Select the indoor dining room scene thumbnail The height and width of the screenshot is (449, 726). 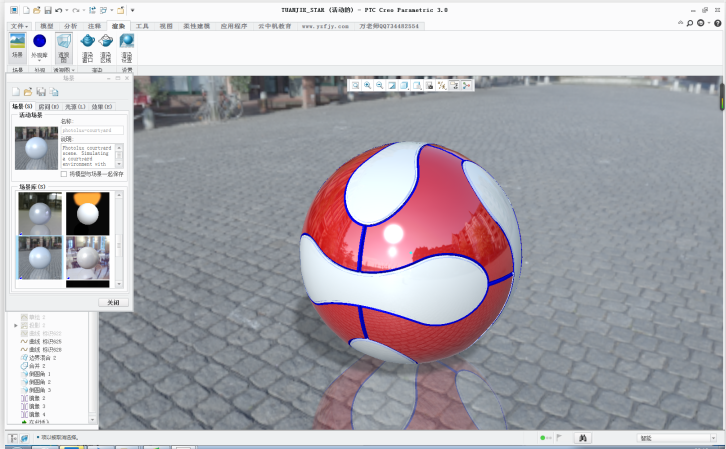(88, 258)
